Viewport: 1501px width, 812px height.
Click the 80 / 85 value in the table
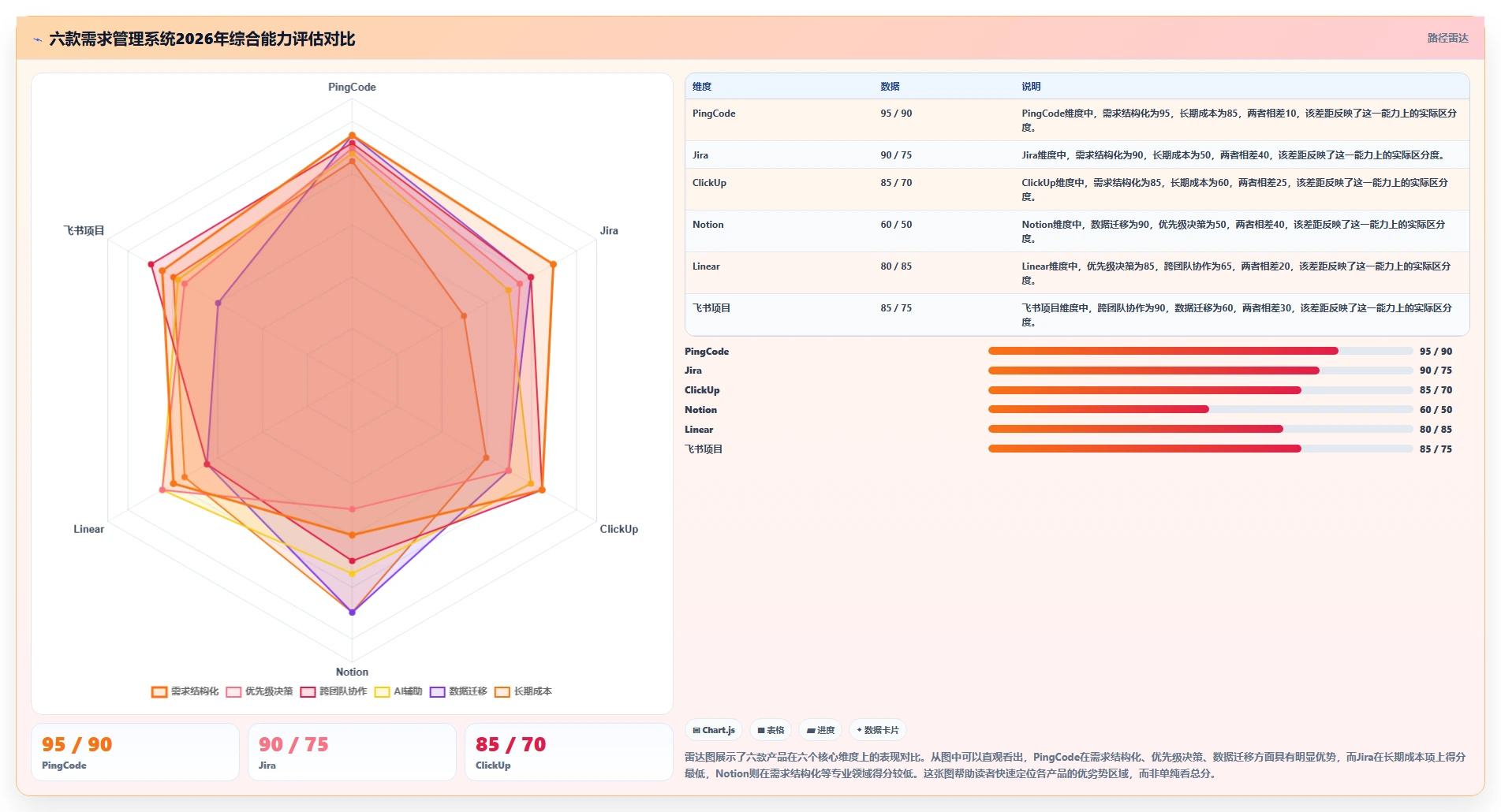(x=896, y=266)
